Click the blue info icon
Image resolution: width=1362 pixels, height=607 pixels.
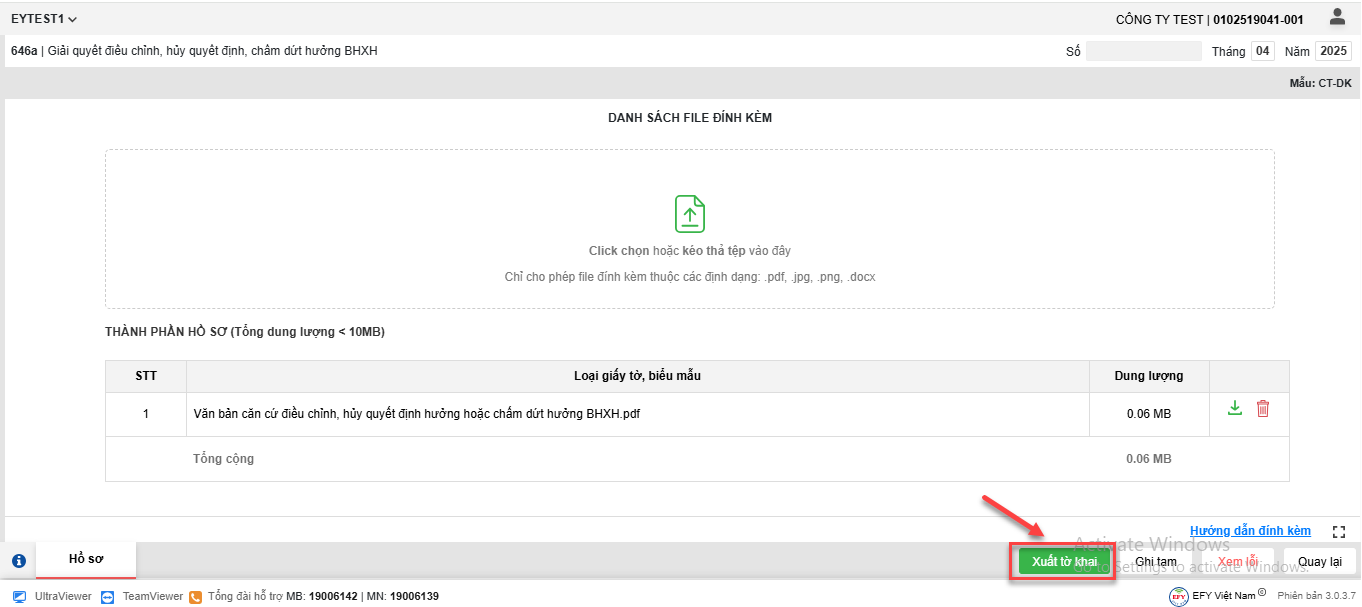(19, 561)
